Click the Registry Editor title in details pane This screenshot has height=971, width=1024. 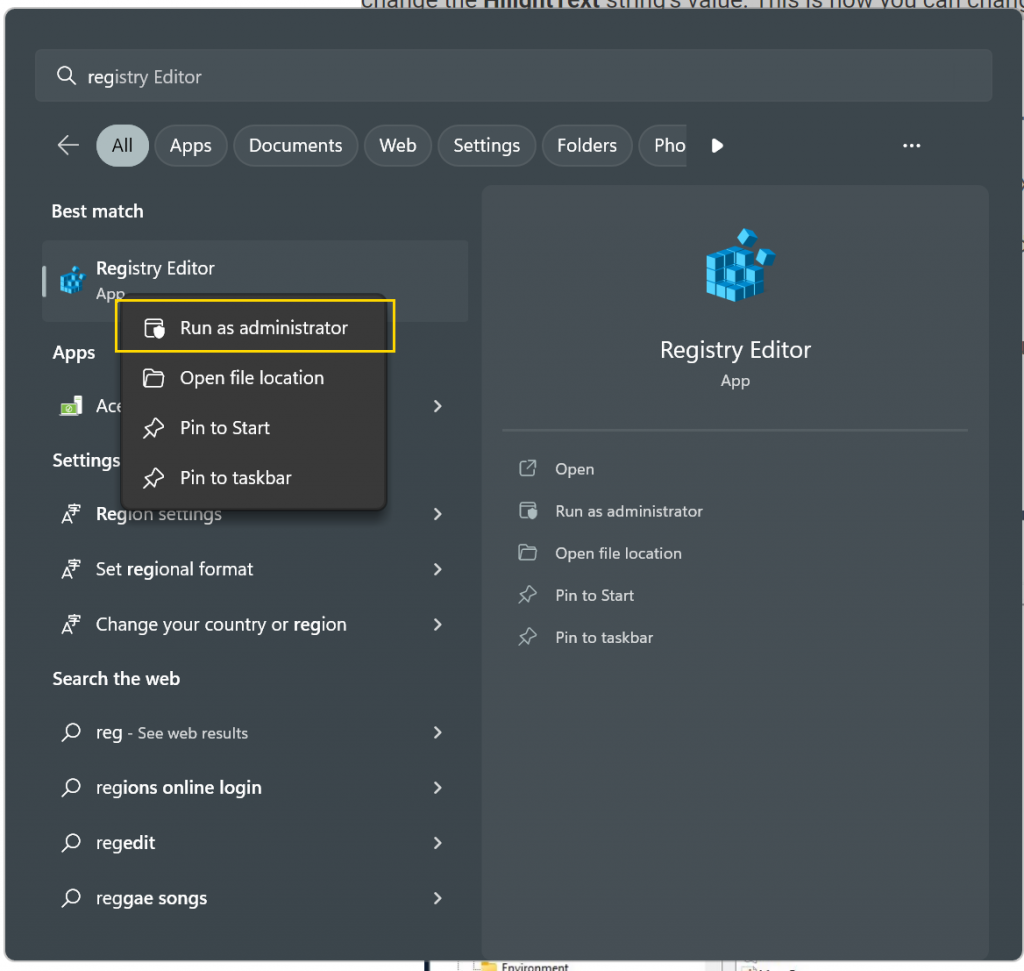[735, 350]
